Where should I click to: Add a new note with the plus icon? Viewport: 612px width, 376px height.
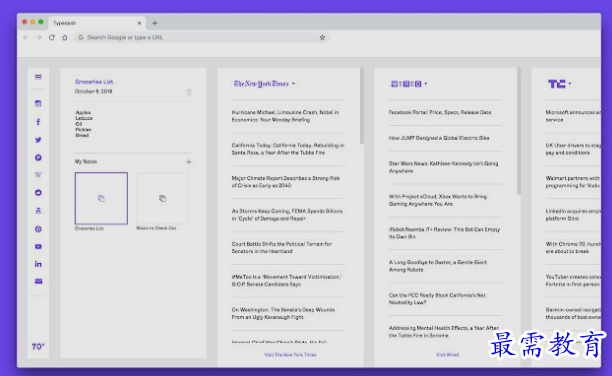[189, 162]
